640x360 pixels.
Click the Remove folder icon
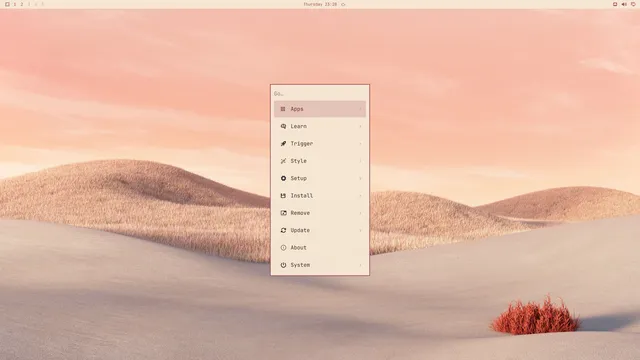[x=283, y=213]
